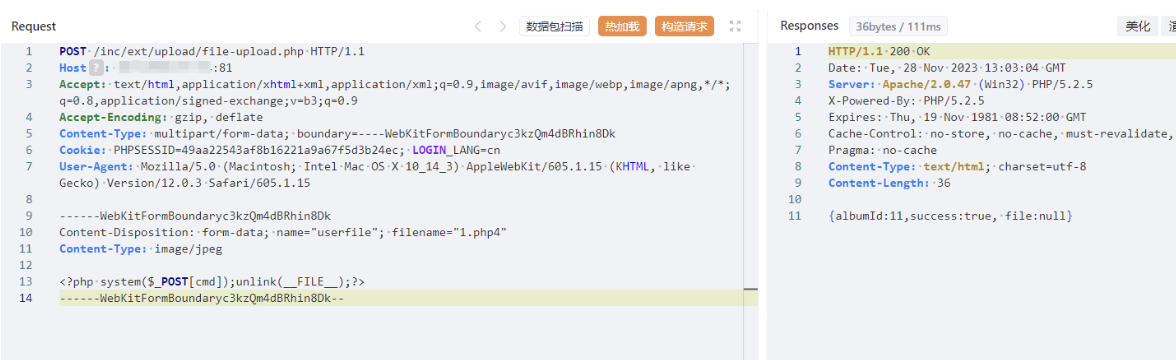Click the Accept-Encoding: gzip, deflate line
Image resolution: width=1176 pixels, height=360 pixels.
(161, 118)
